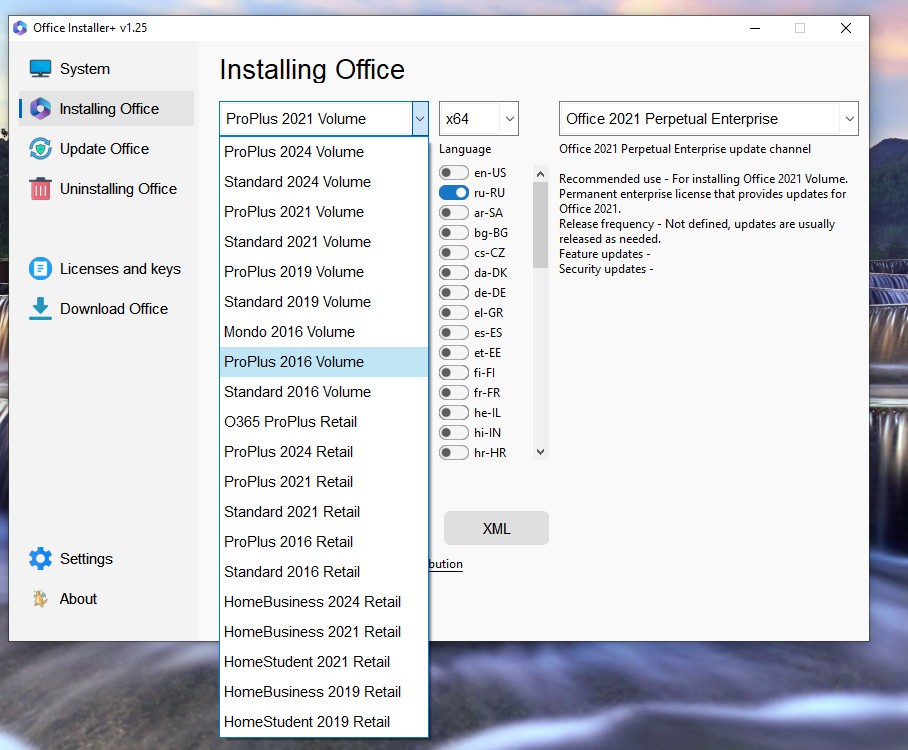Close the Office Installer+ window
Viewport: 908px width, 750px height.
845,28
